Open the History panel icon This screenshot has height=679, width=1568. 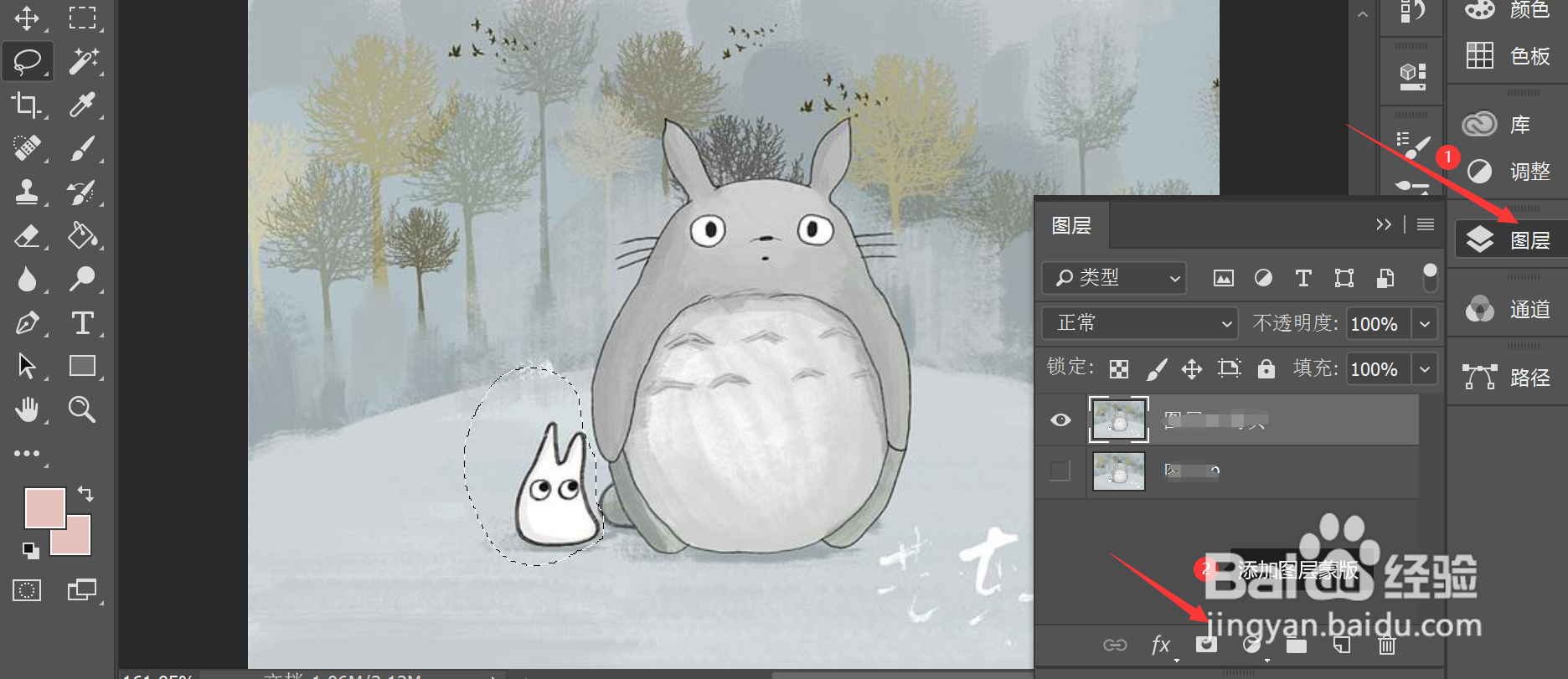(x=1412, y=12)
